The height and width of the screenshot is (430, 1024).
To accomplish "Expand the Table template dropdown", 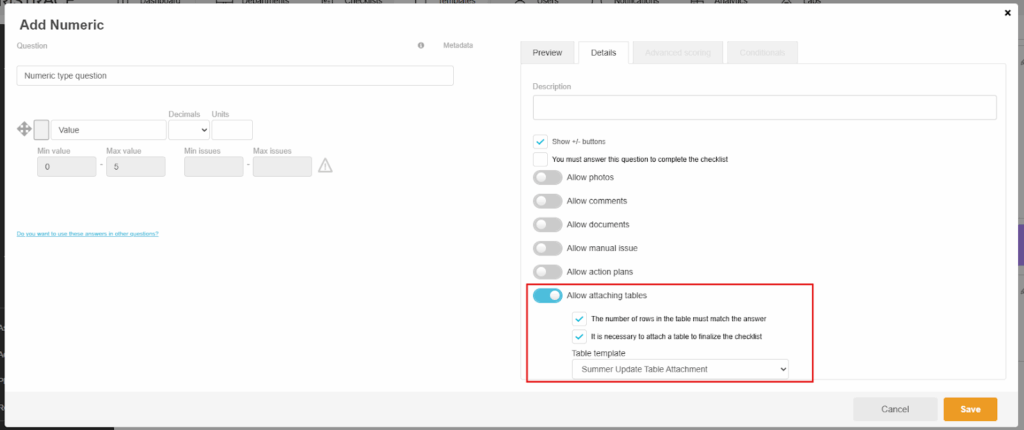I will click(x=680, y=370).
